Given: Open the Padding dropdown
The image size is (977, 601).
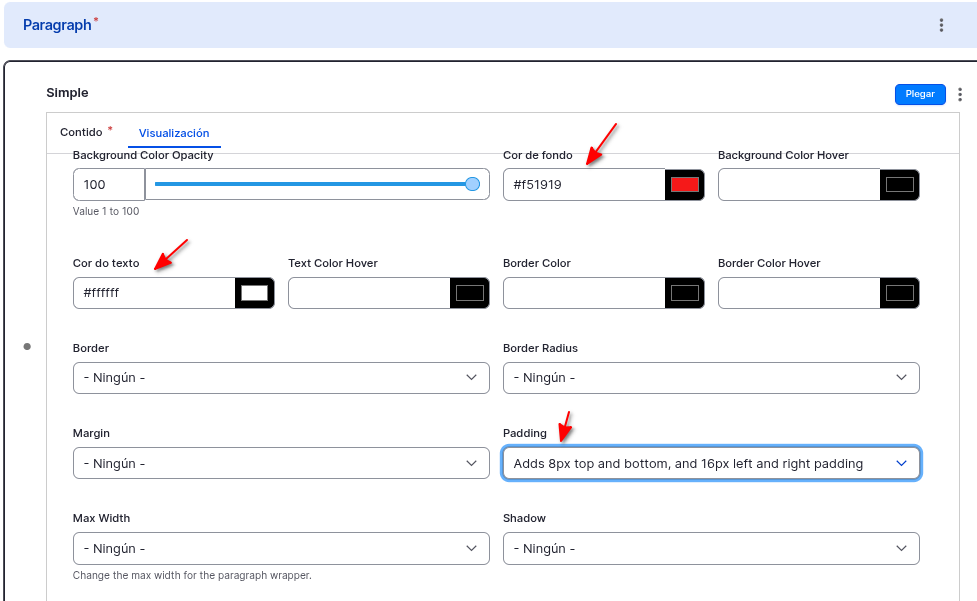Looking at the screenshot, I should click(x=710, y=463).
